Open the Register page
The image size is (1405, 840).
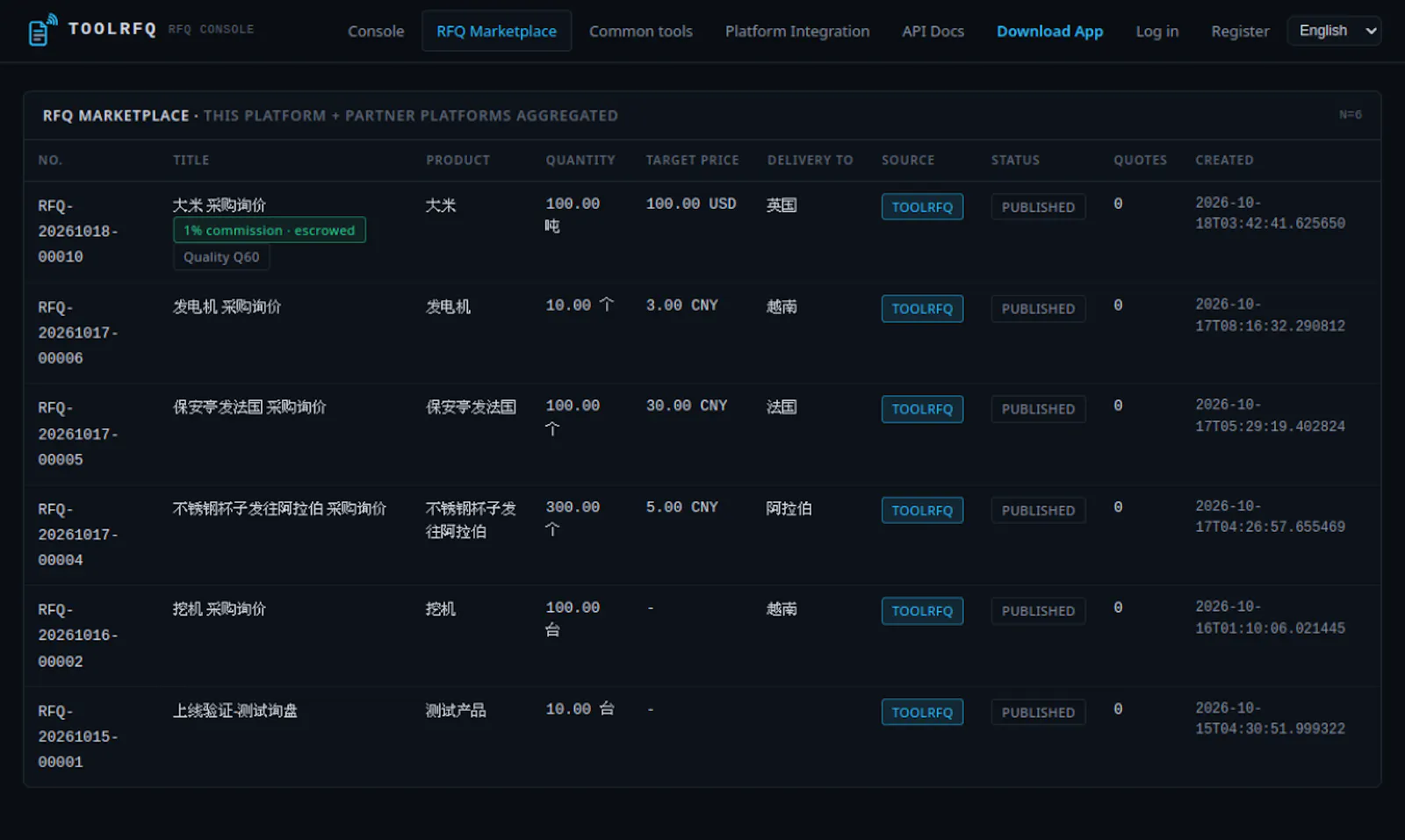pyautogui.click(x=1240, y=31)
